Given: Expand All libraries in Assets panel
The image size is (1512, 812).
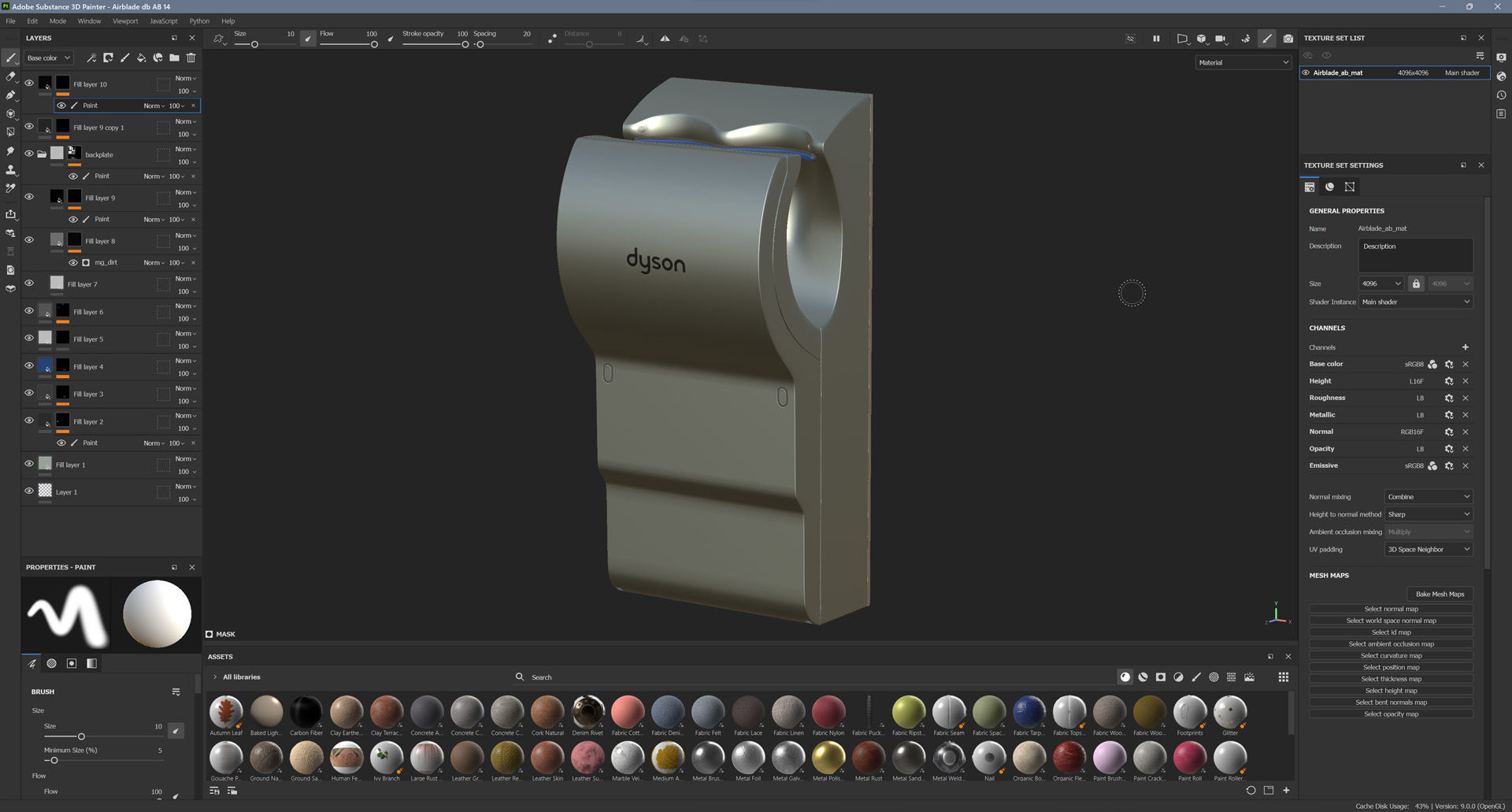Looking at the screenshot, I should click(x=215, y=677).
